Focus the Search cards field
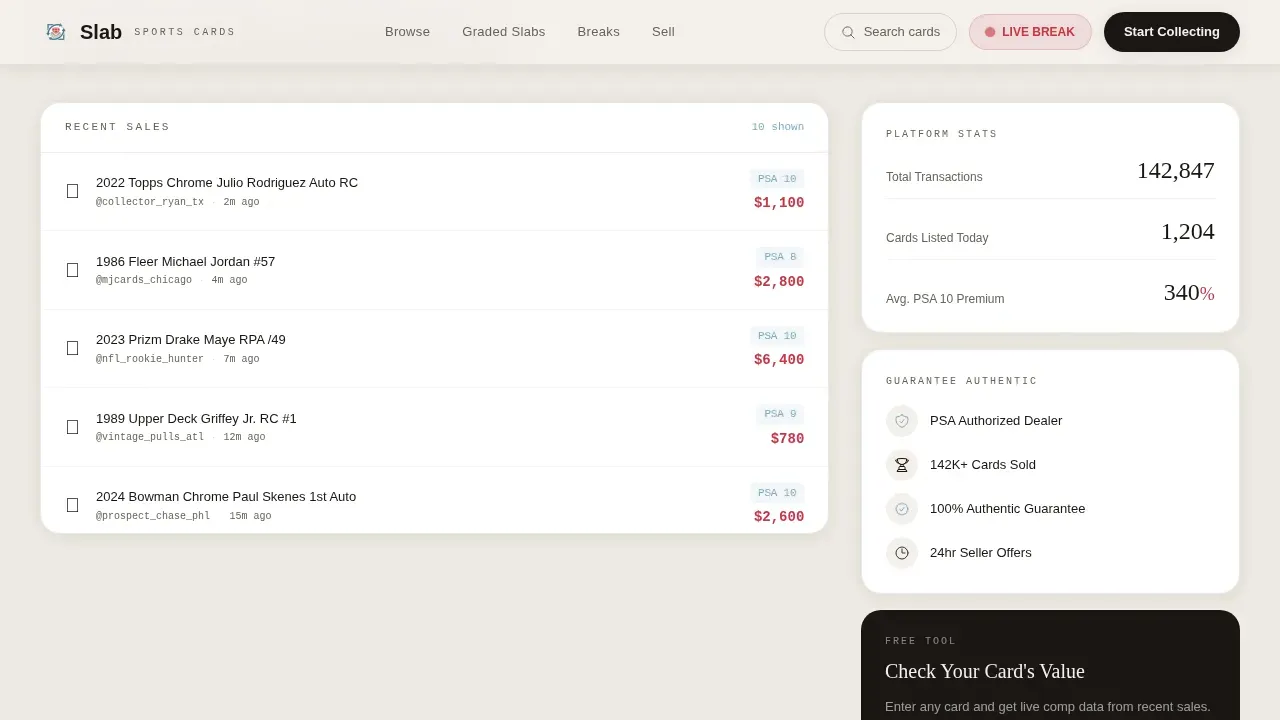The image size is (1280, 720). pyautogui.click(x=890, y=32)
